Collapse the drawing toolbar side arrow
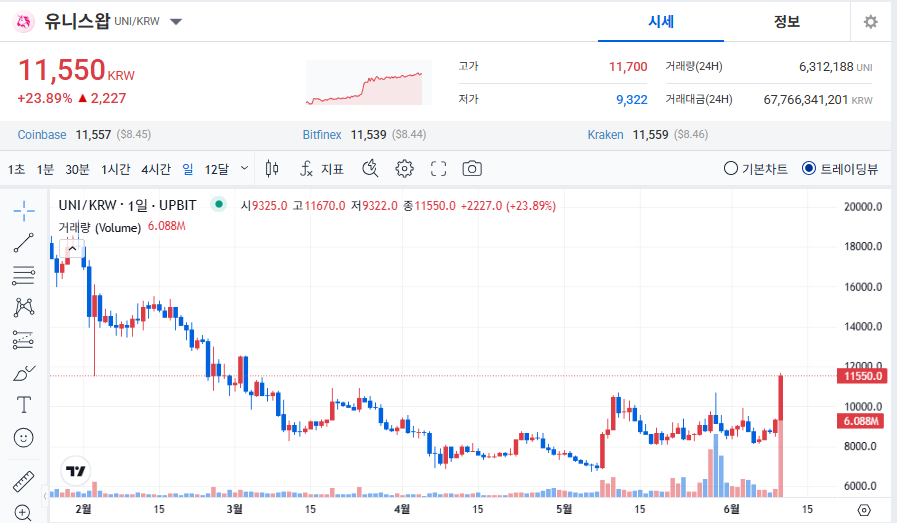 (45, 496)
